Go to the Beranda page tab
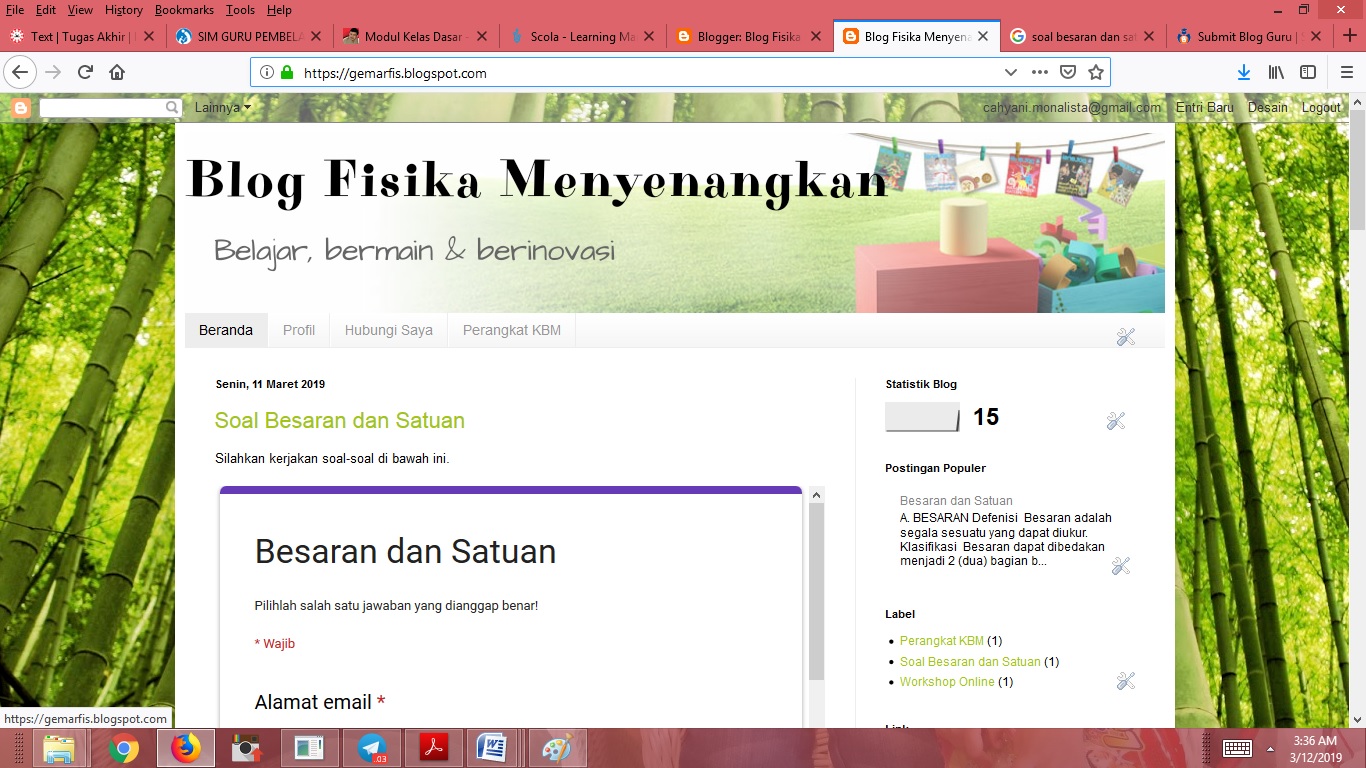This screenshot has height=768, width=1366. point(226,330)
